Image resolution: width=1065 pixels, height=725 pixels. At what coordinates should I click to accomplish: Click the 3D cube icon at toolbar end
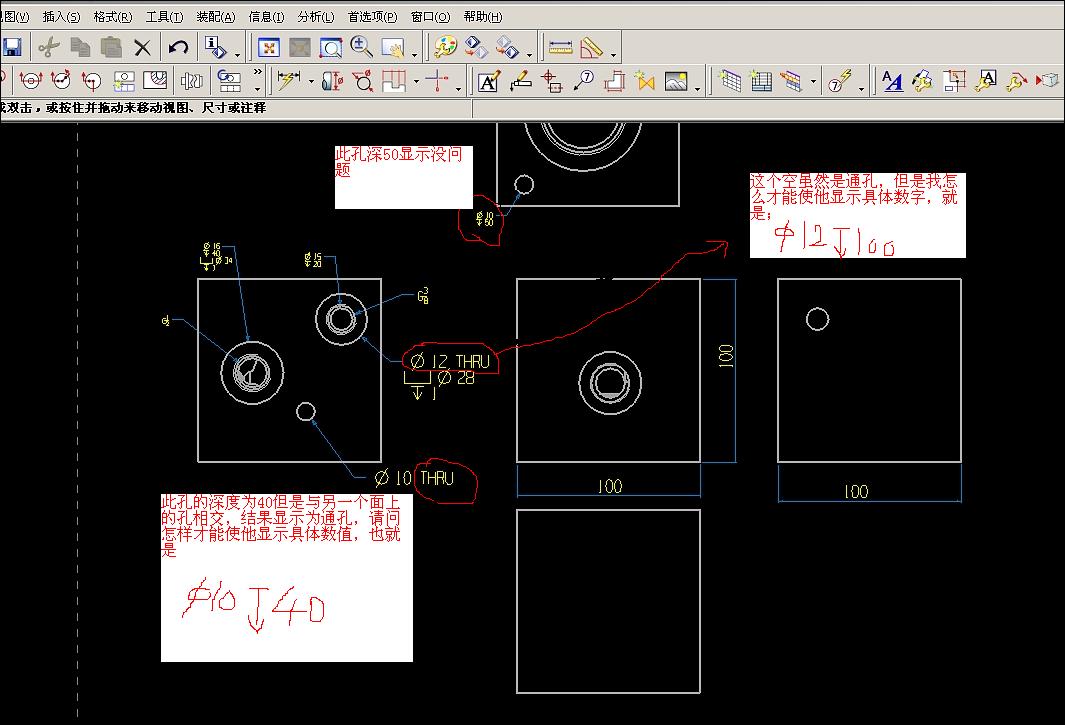pyautogui.click(x=1047, y=81)
